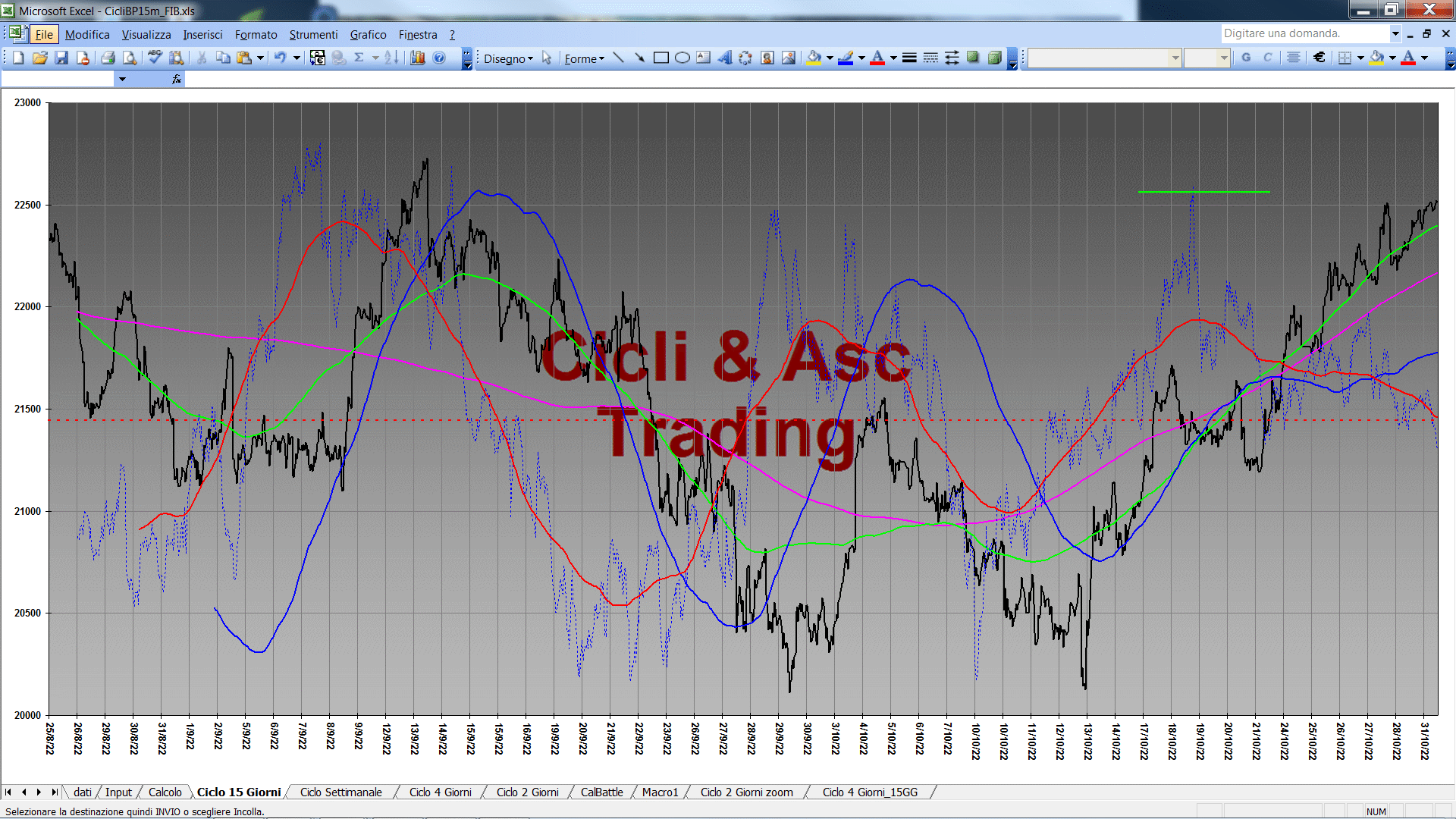The width and height of the screenshot is (1456, 819).
Task: Expand the Borders dropdown arrow
Action: pos(1360,58)
